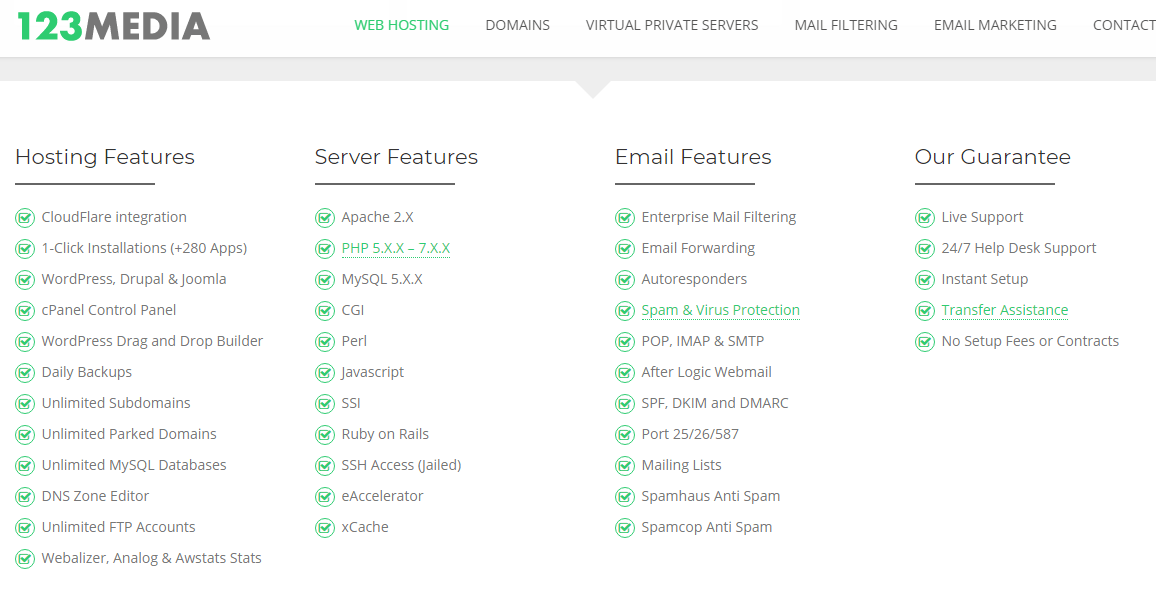
Task: Click the Javascript feature text
Action: click(x=372, y=372)
